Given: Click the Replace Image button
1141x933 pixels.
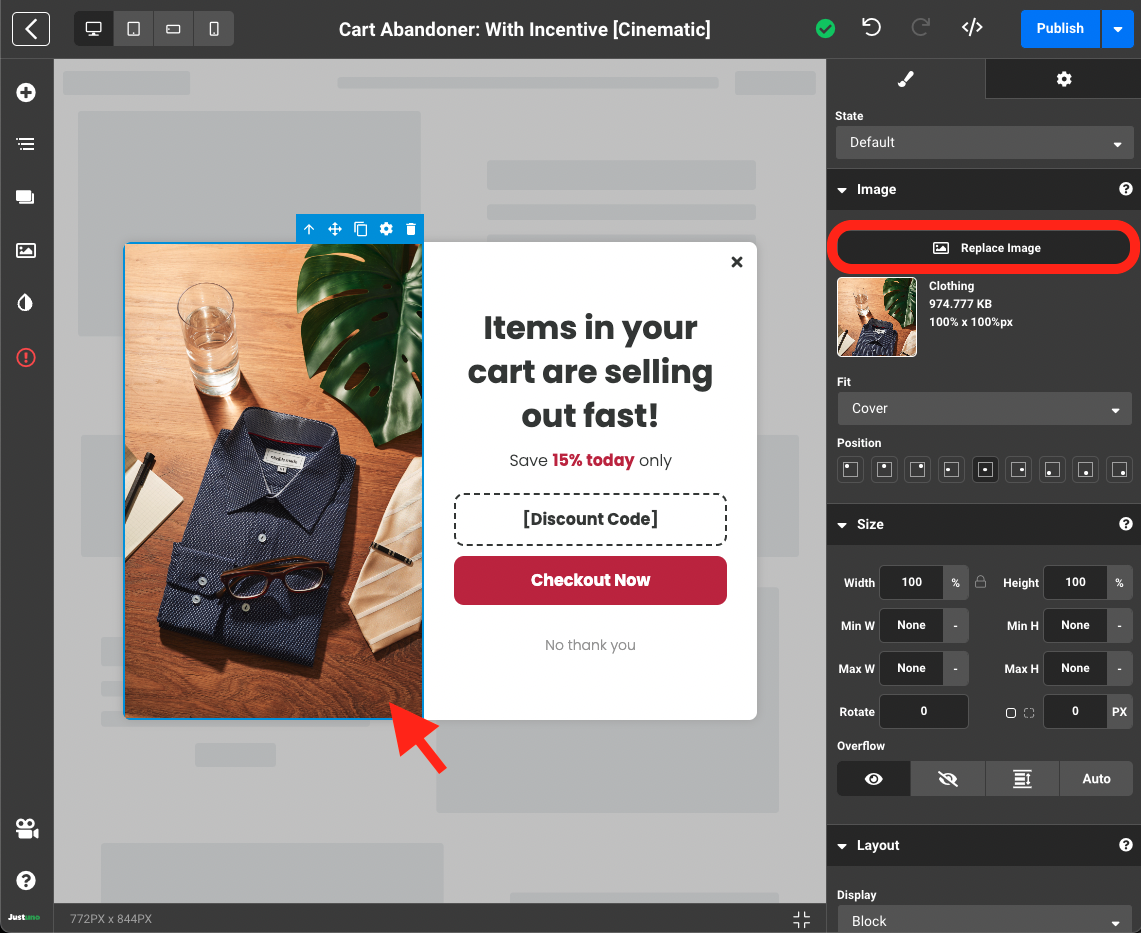Looking at the screenshot, I should 984,248.
